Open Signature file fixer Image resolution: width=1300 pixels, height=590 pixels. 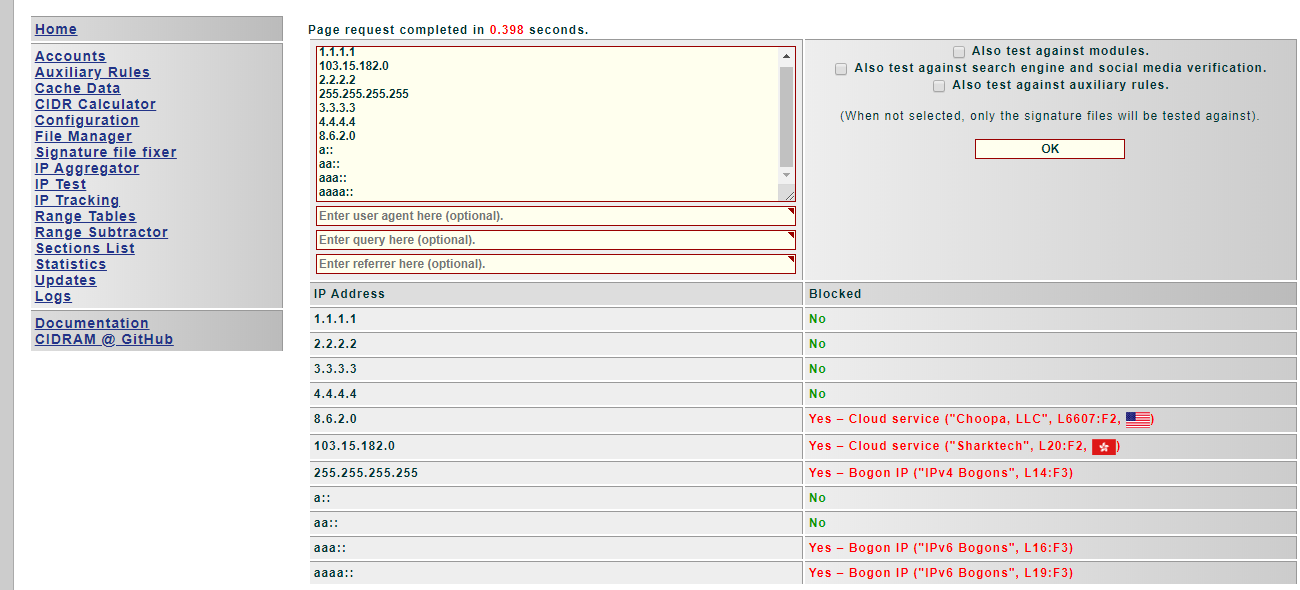click(106, 153)
